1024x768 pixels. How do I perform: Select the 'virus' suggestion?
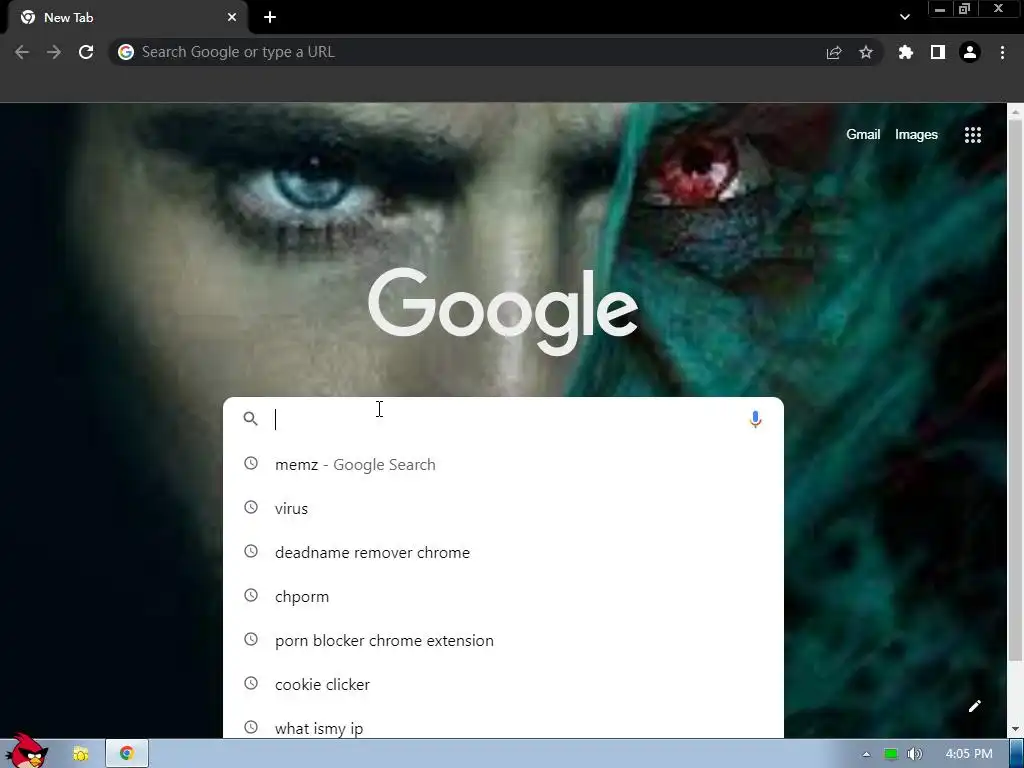[x=503, y=508]
